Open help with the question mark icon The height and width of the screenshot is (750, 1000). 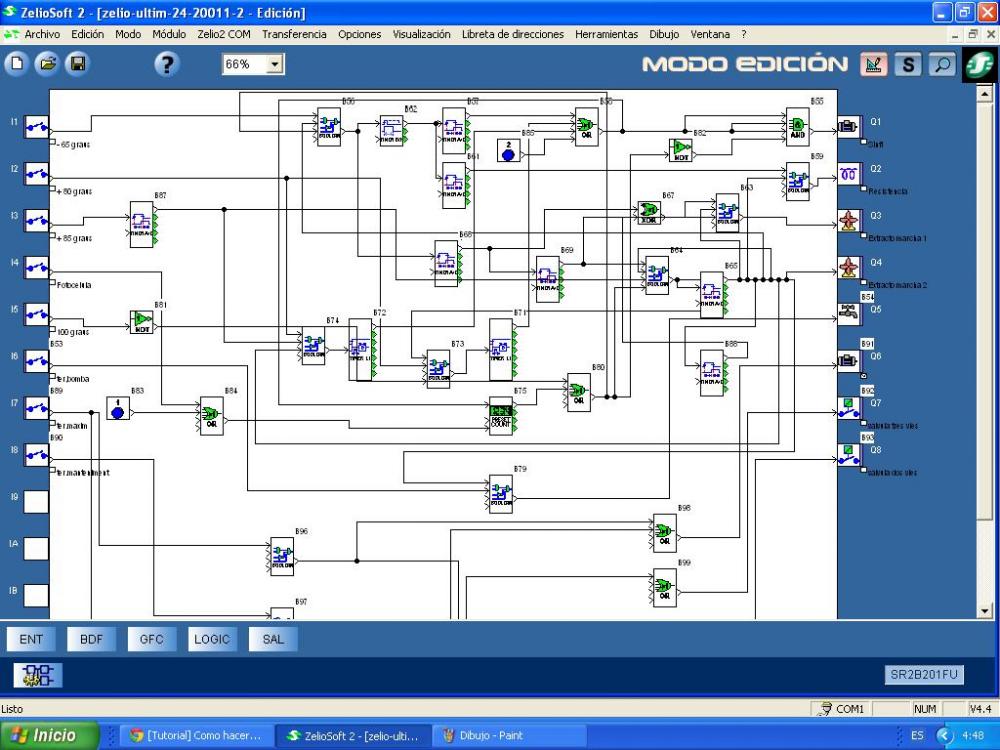166,64
